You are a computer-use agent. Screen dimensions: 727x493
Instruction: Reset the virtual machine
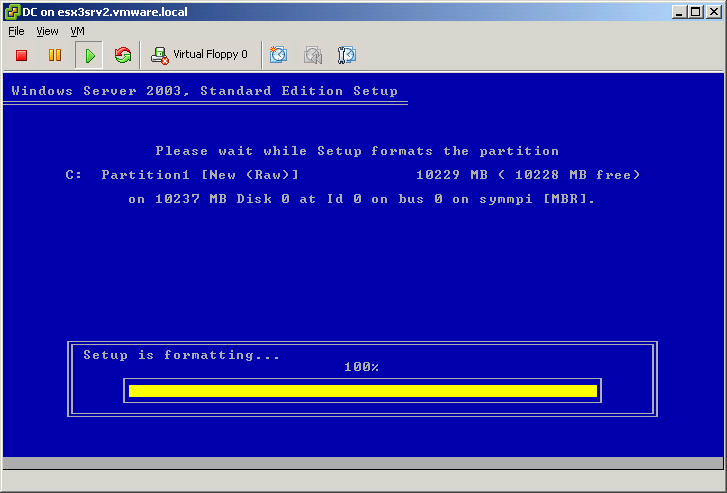(123, 55)
